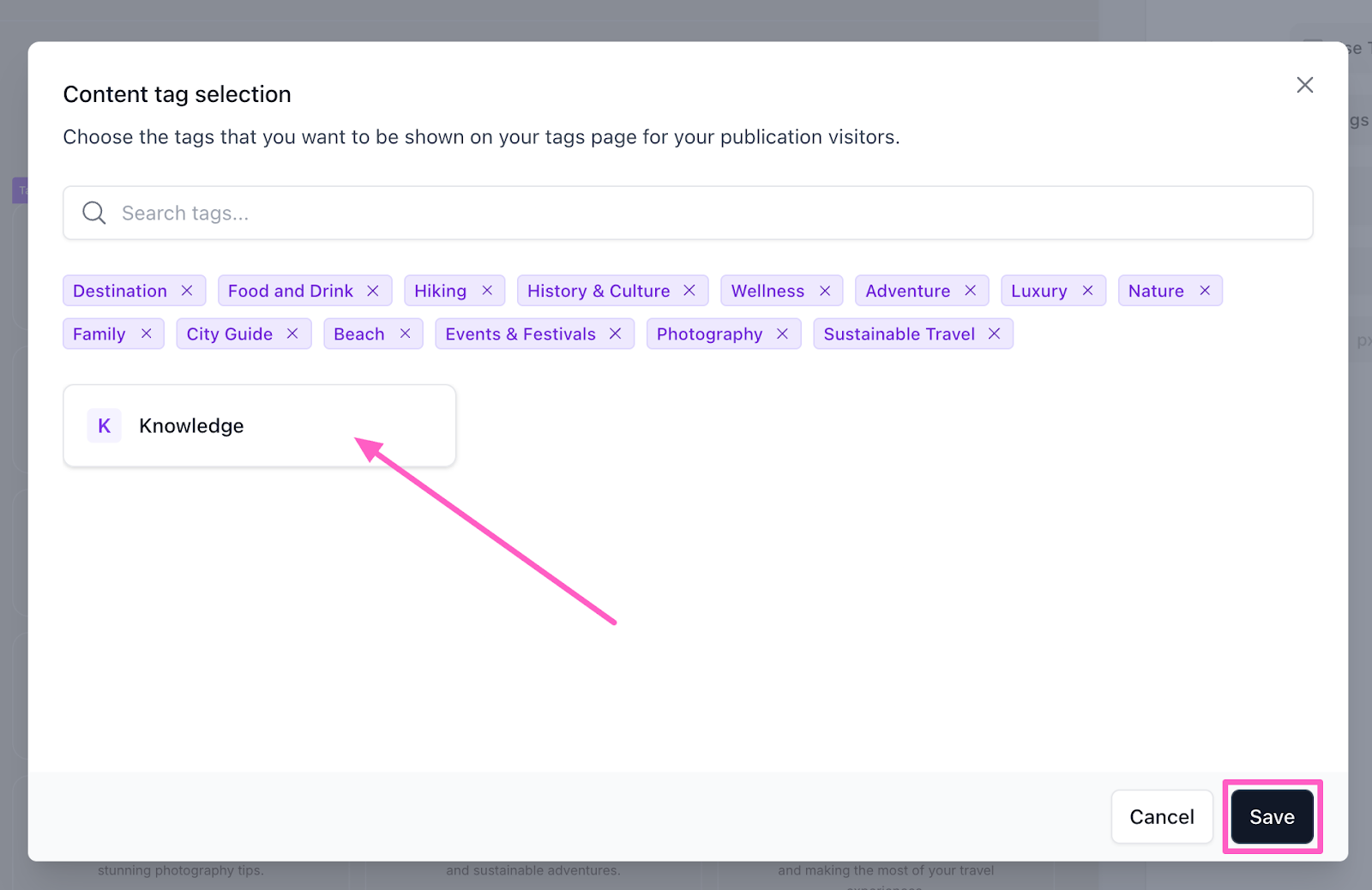Remove the Food and Drink tag
The image size is (1372, 890).
(x=373, y=291)
